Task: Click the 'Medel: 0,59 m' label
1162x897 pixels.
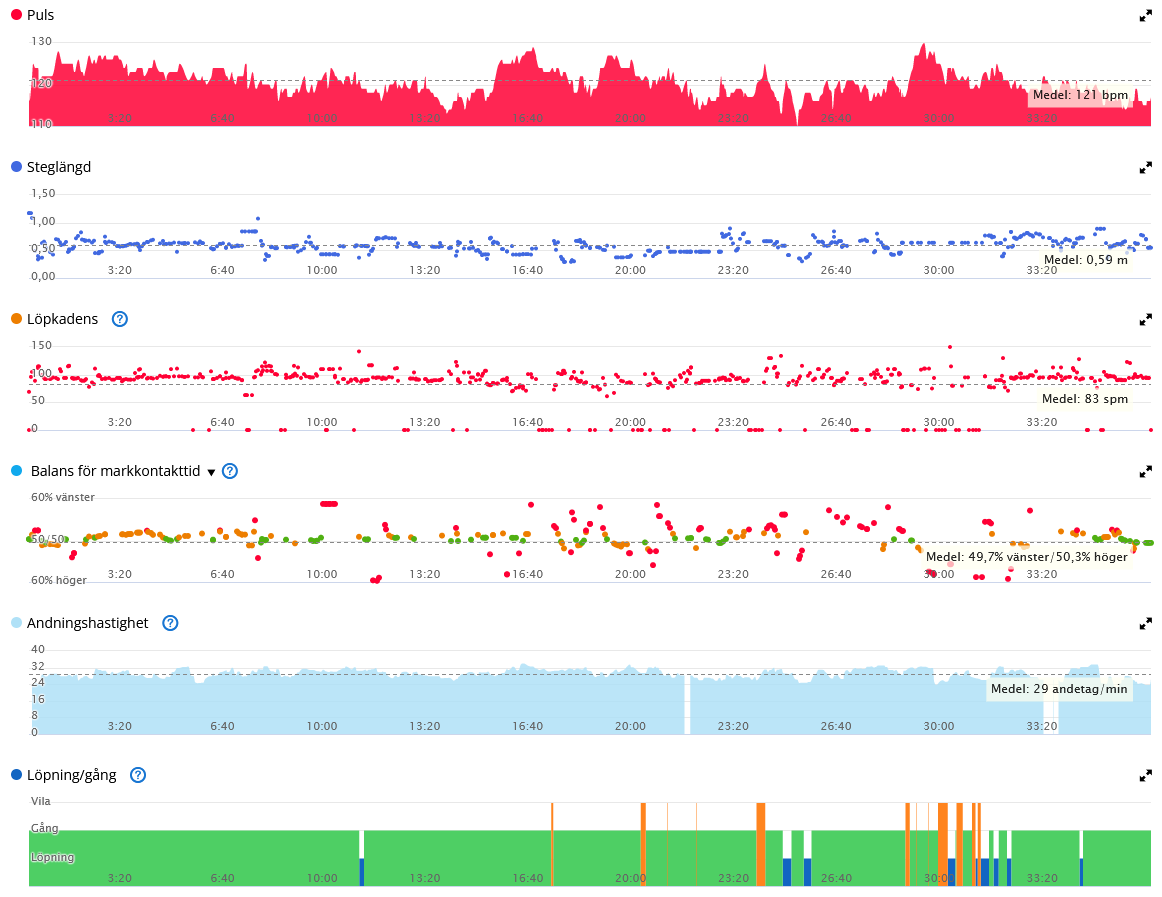Action: 1086,259
